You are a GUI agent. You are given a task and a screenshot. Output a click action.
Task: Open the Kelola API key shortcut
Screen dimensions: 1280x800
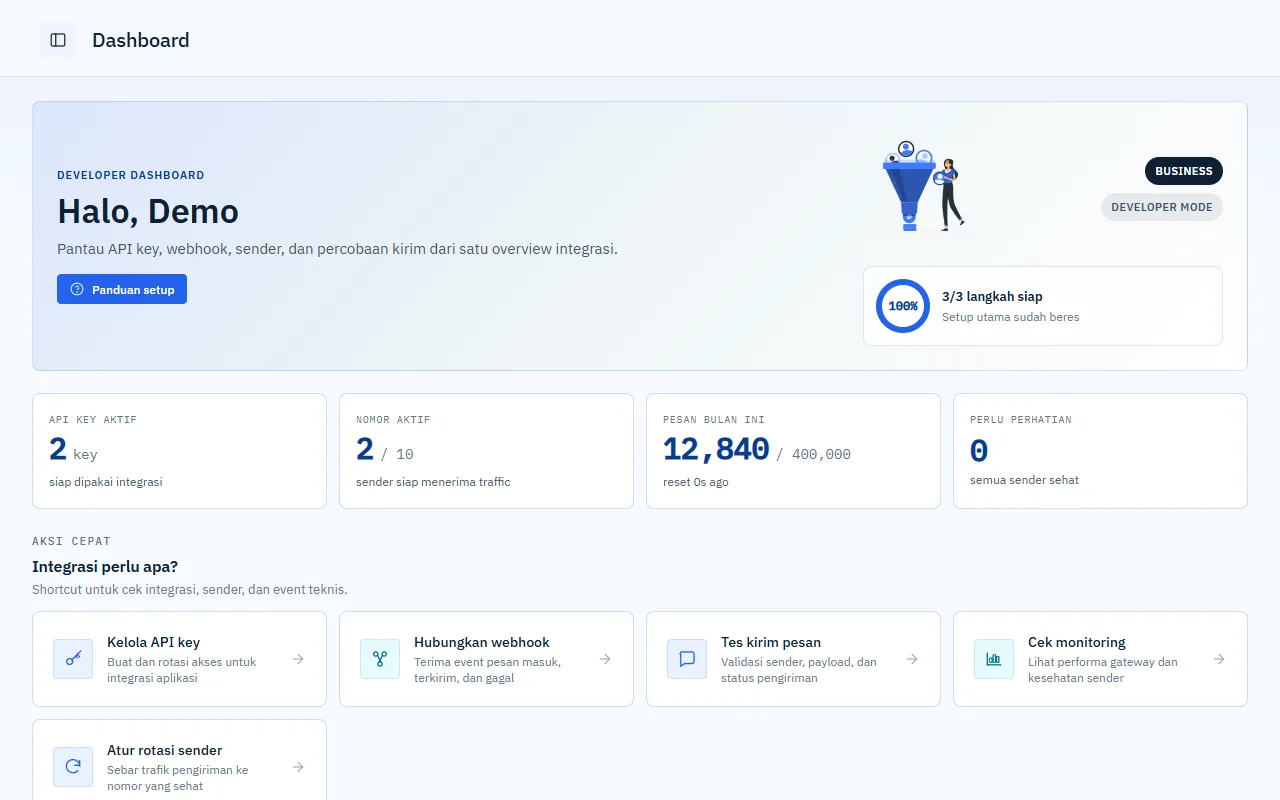coord(179,659)
